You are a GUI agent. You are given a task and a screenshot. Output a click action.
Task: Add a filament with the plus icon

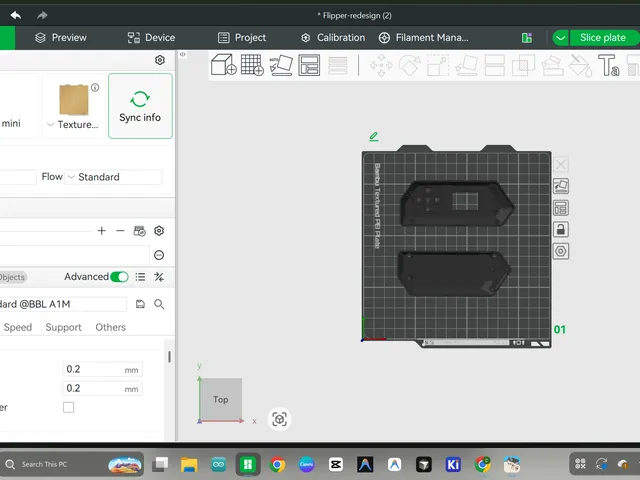click(x=102, y=231)
